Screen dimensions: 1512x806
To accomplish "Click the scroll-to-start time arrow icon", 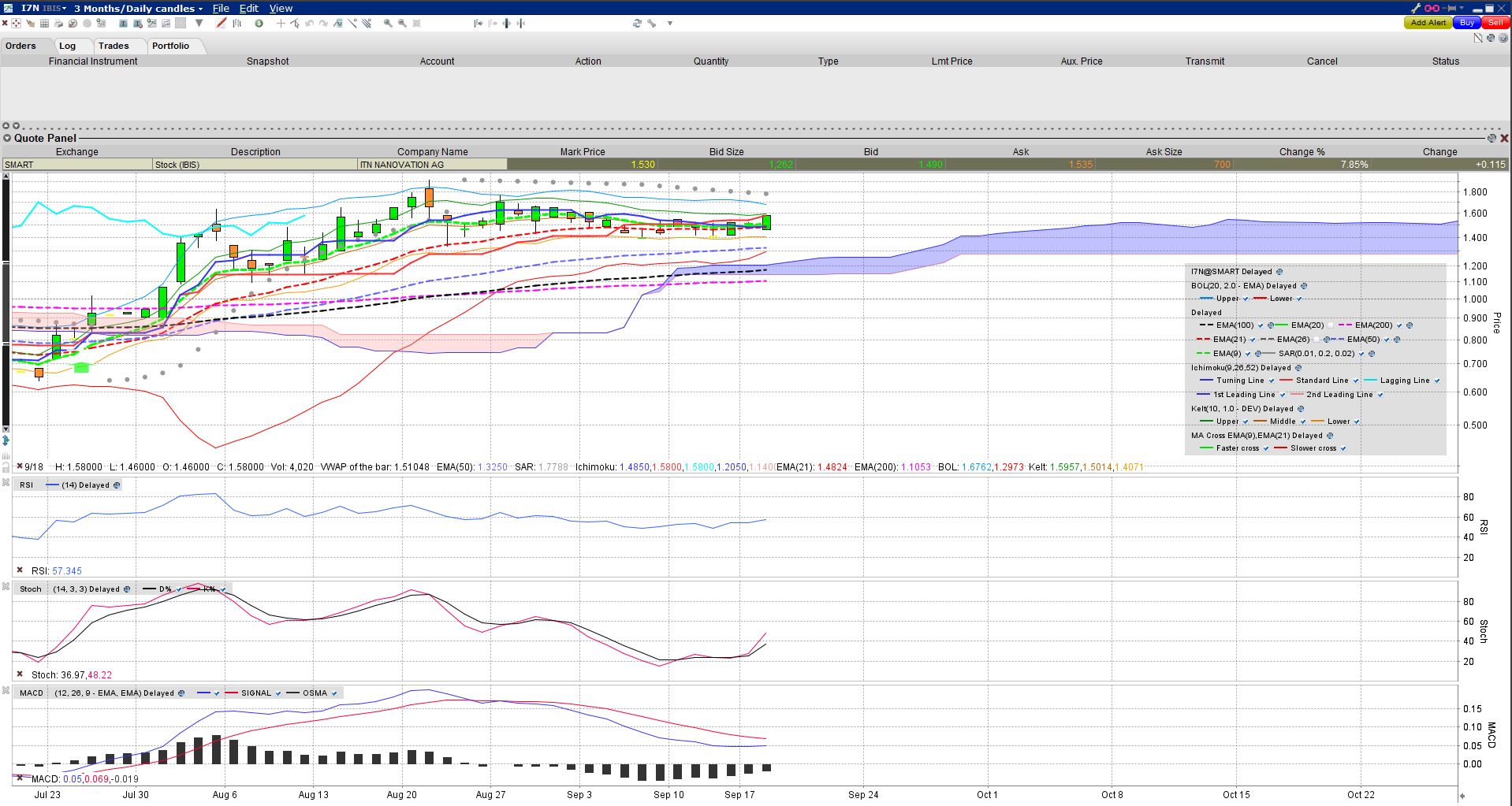I will [478, 23].
